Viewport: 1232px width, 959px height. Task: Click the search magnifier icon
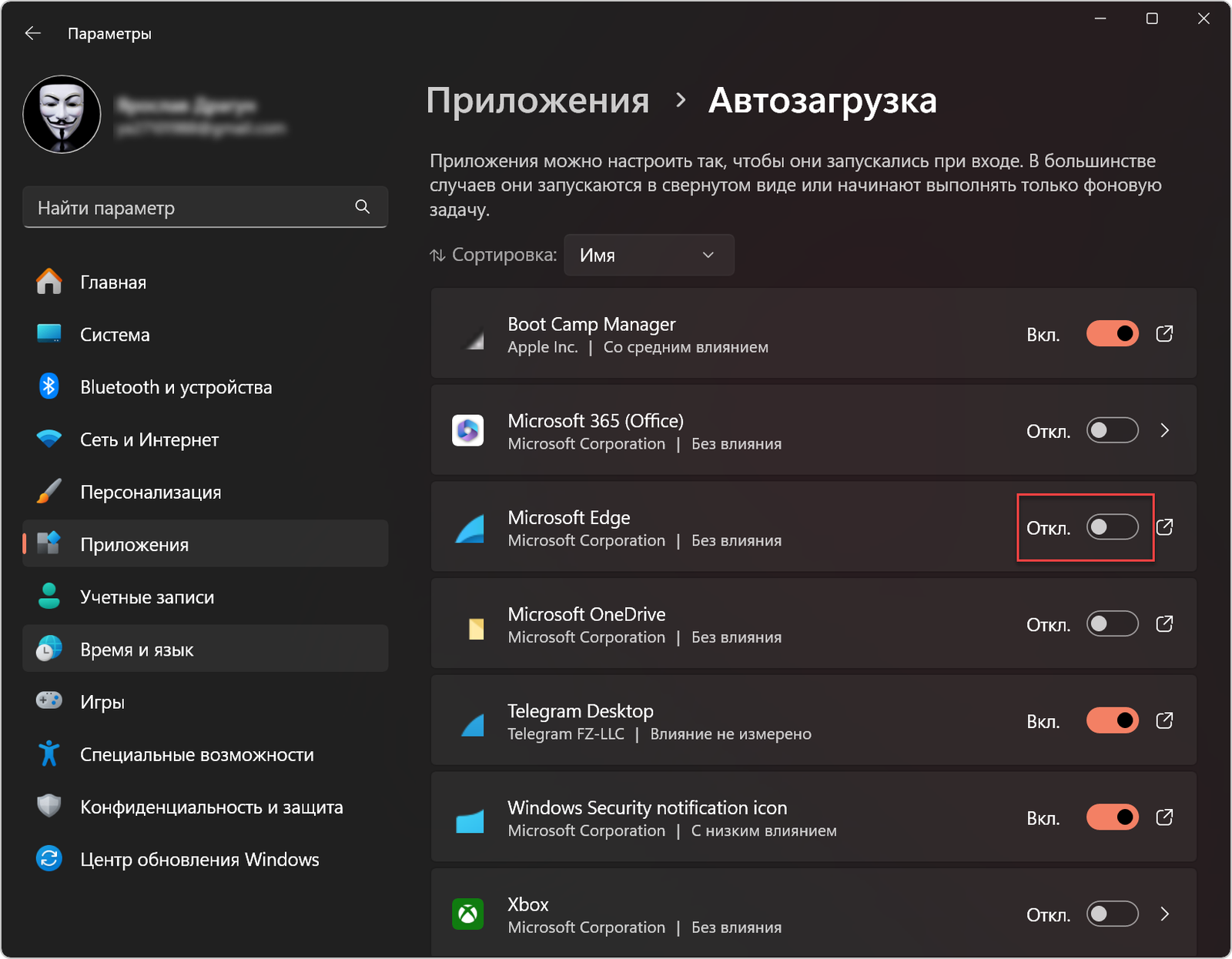click(x=363, y=206)
